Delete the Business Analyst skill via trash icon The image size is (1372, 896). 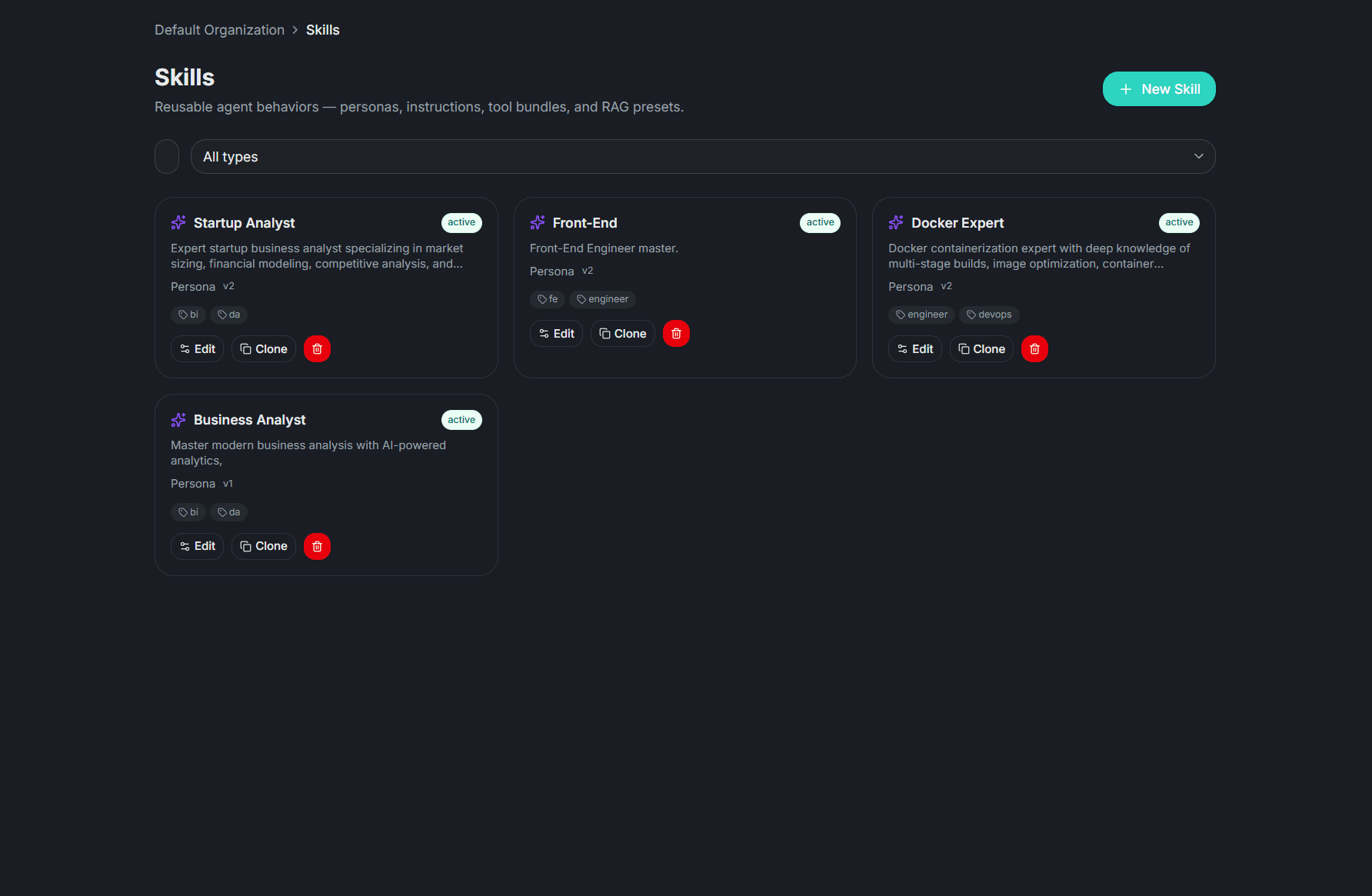point(317,546)
